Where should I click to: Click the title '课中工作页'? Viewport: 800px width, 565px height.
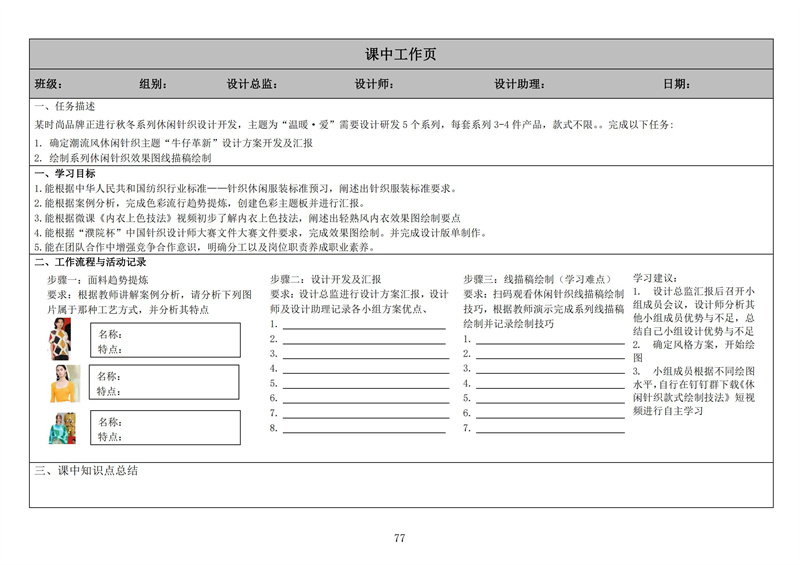point(401,54)
